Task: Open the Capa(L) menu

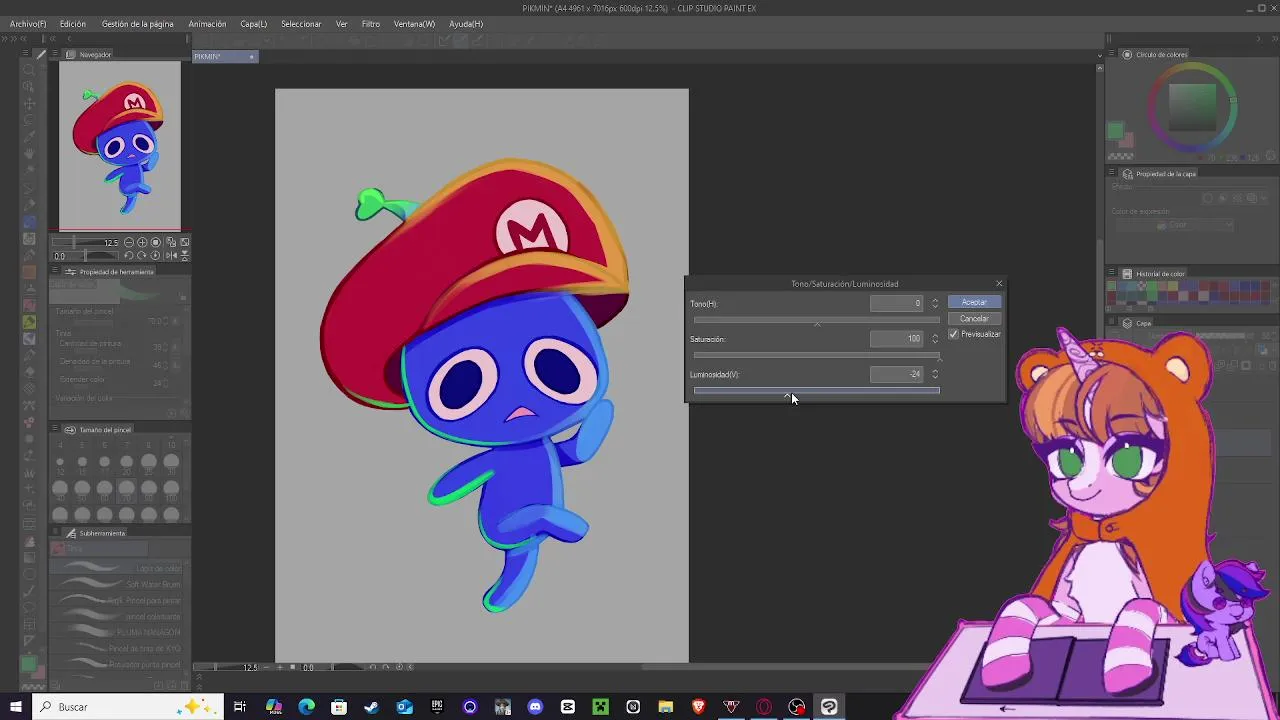Action: click(x=253, y=24)
